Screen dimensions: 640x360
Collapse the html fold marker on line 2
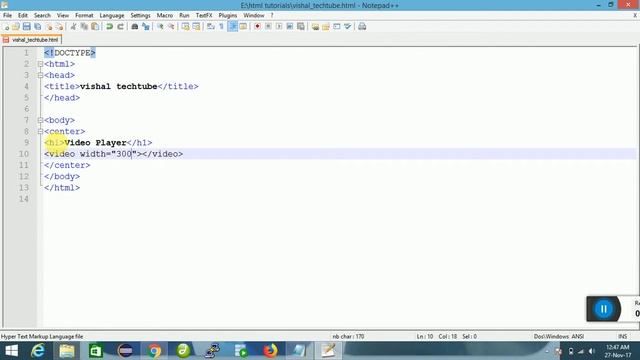40,64
